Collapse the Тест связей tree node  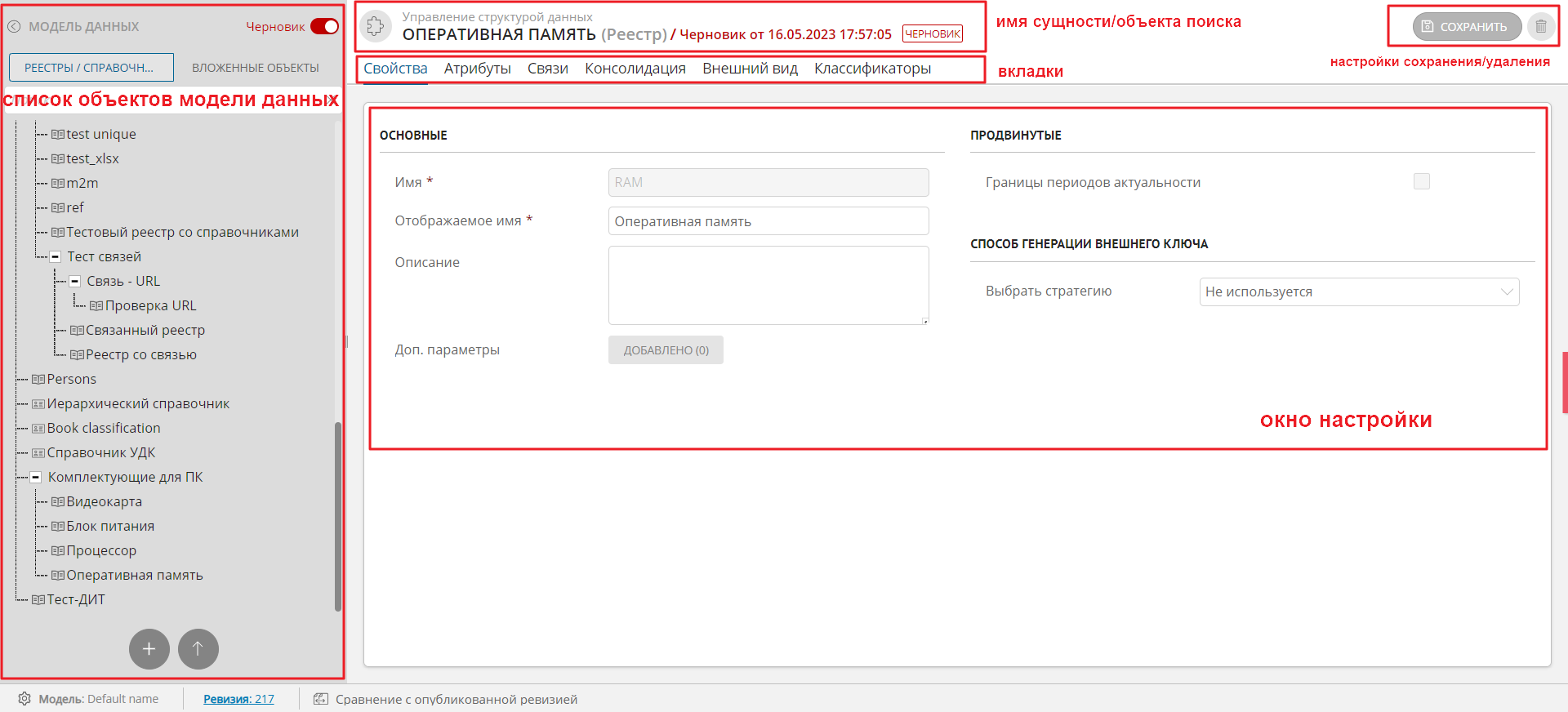56,256
